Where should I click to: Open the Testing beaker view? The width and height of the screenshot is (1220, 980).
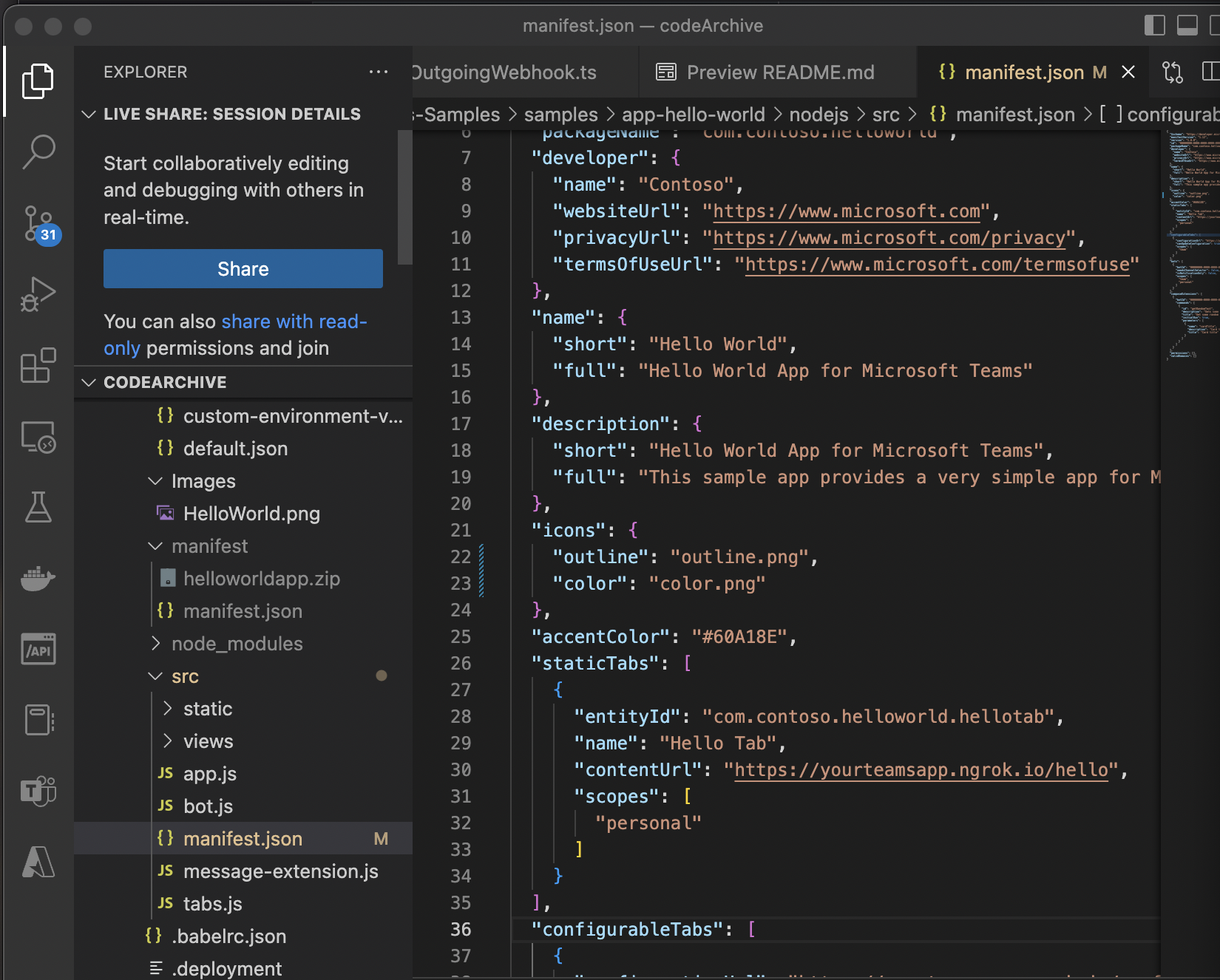click(x=38, y=507)
